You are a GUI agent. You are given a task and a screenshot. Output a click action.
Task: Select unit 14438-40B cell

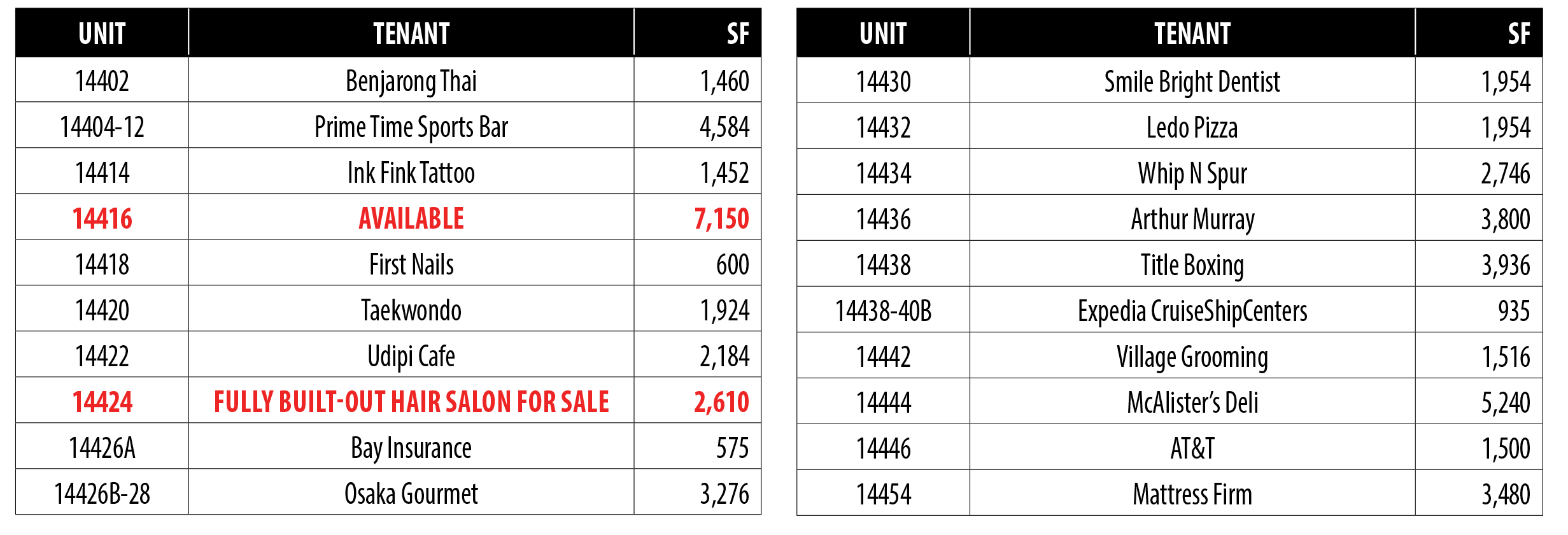(883, 311)
